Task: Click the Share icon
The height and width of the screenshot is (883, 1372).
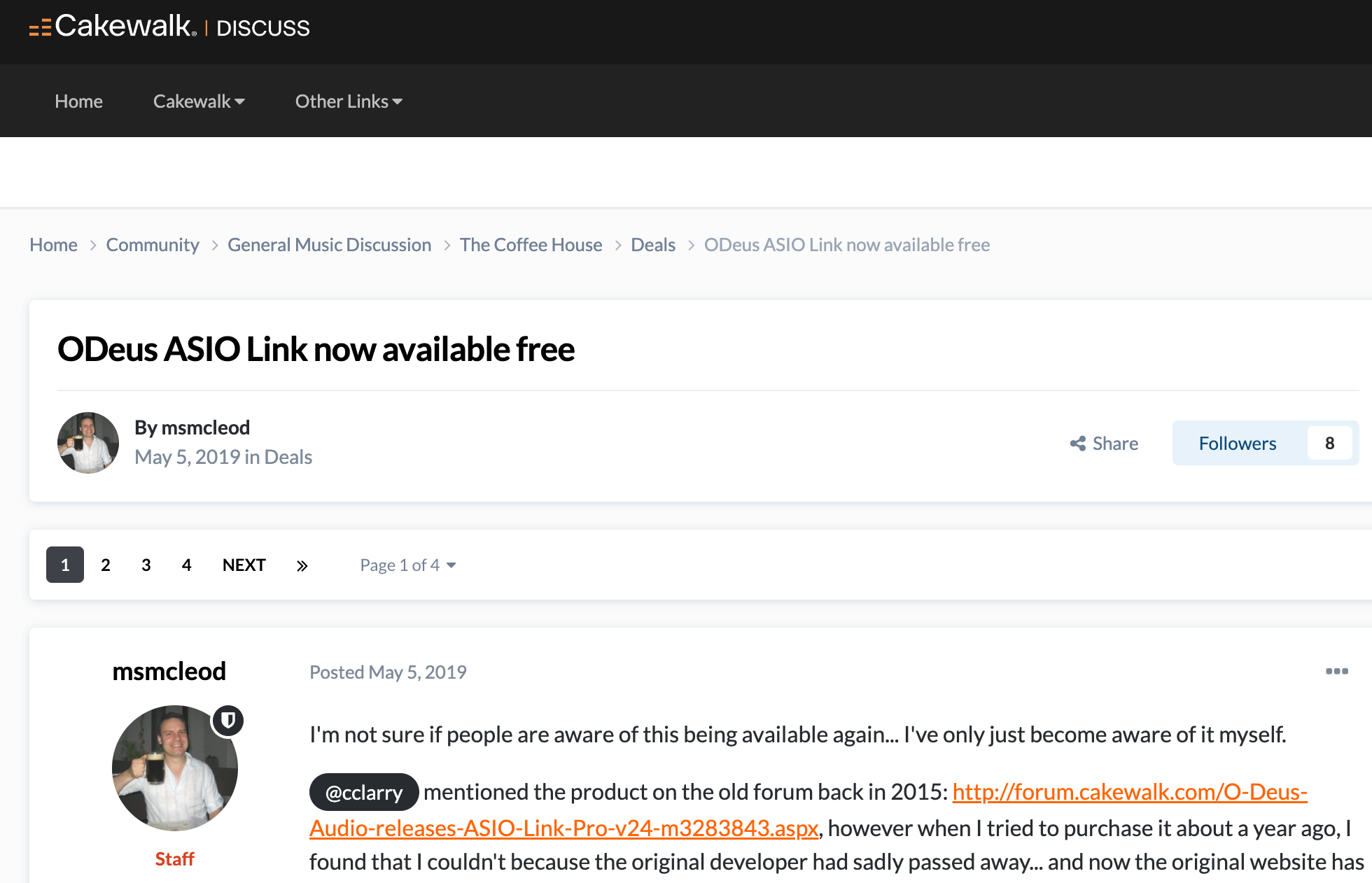Action: (x=1078, y=444)
